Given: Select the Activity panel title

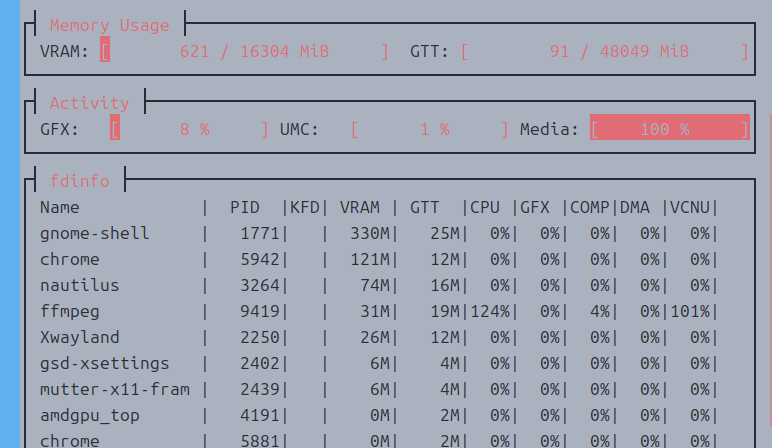Looking at the screenshot, I should tap(89, 103).
